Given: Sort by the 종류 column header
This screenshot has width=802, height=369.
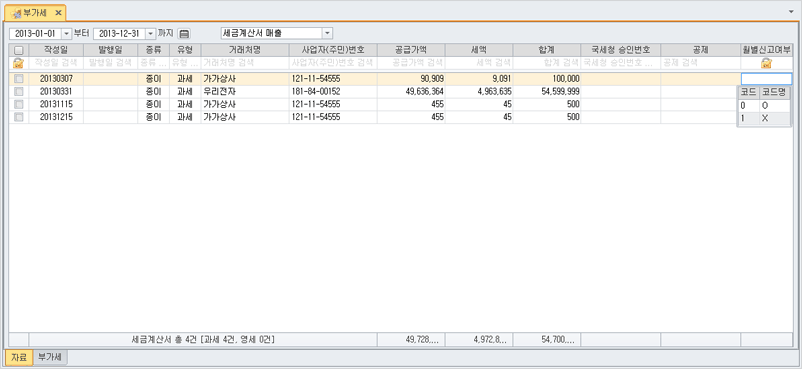Looking at the screenshot, I should point(153,50).
